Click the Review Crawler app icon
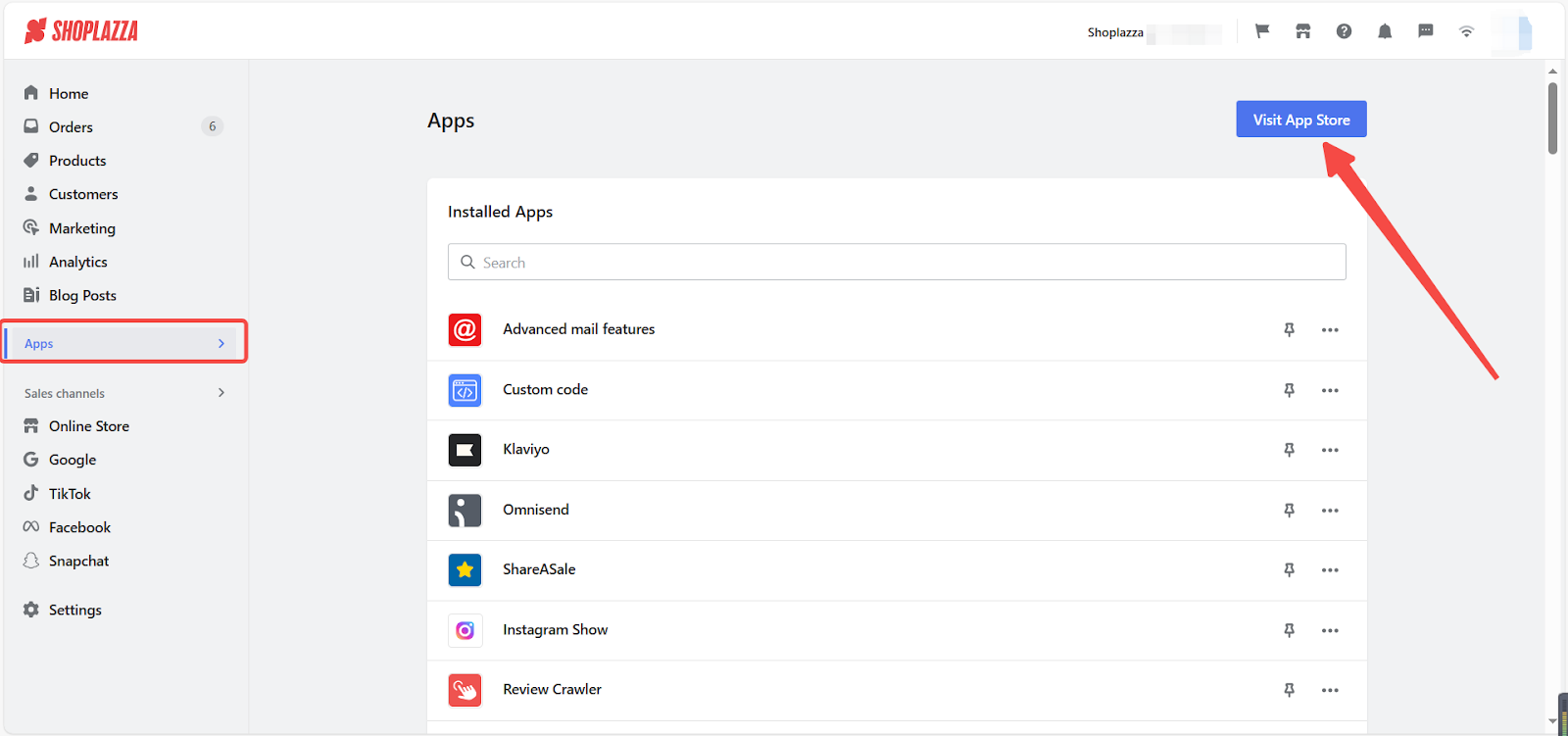1568x736 pixels. point(465,690)
